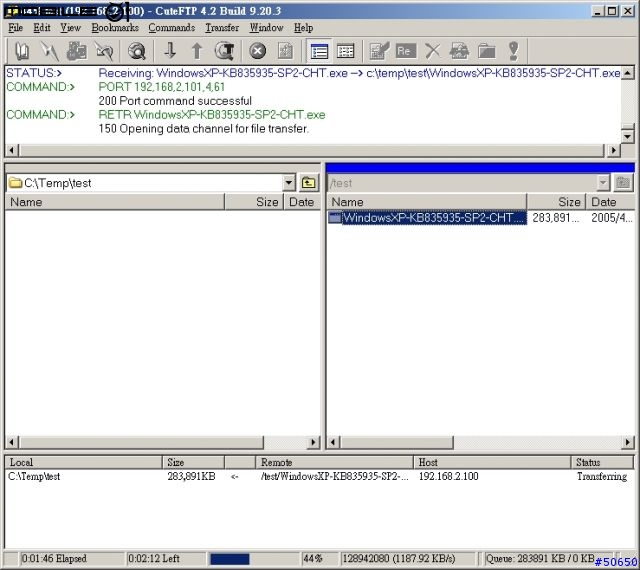Viewport: 640px width, 570px height.
Task: Click the Status queue column header
Action: tap(602, 462)
